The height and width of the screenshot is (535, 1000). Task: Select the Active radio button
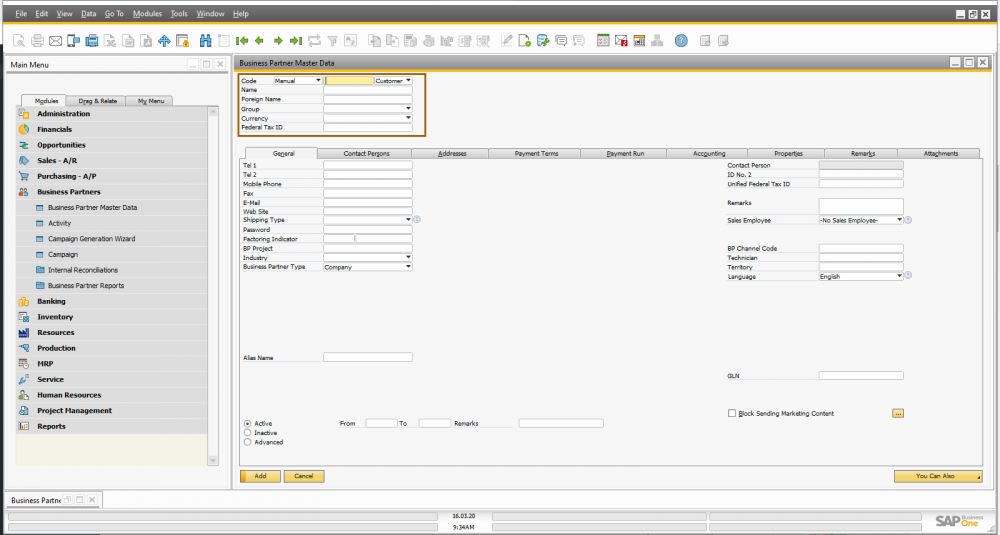point(247,423)
